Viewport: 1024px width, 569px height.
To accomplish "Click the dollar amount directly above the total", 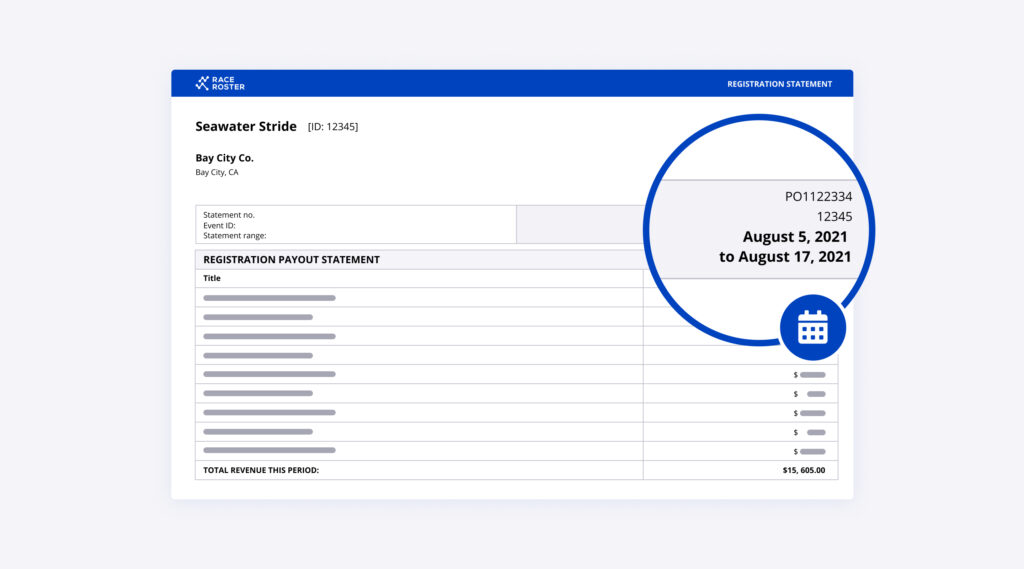I will point(810,451).
